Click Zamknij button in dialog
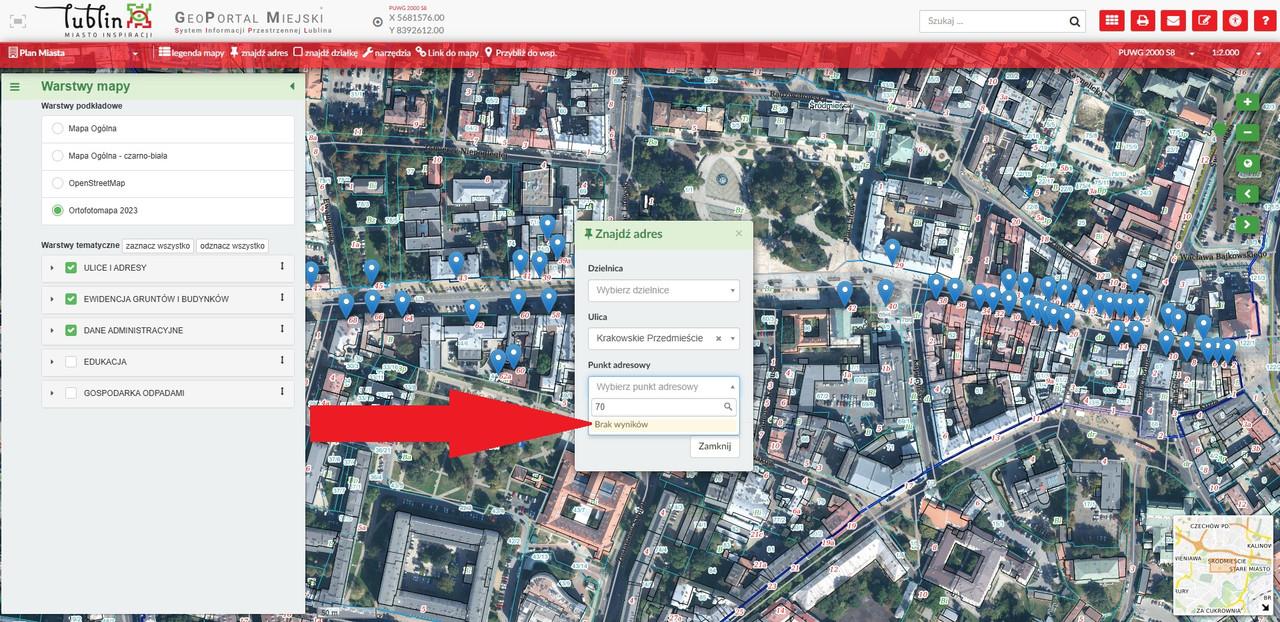The width and height of the screenshot is (1280, 622). 715,446
